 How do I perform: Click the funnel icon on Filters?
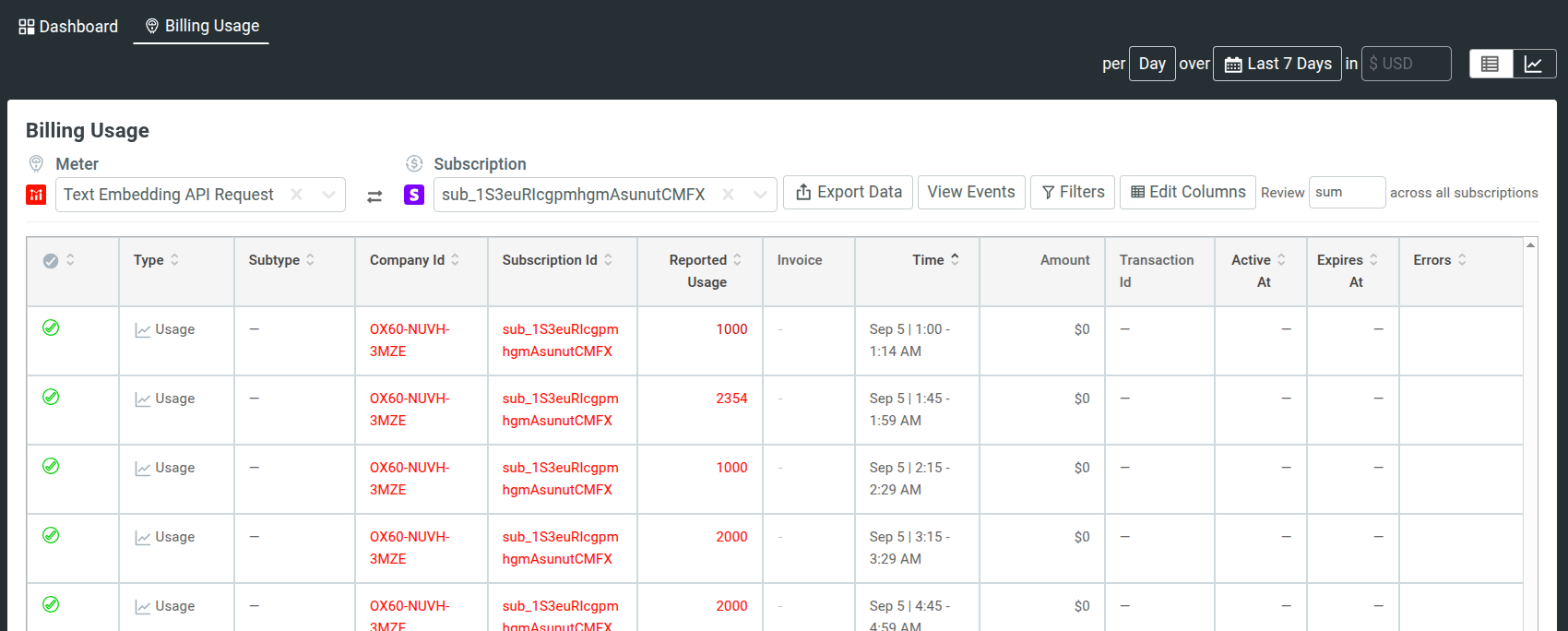click(x=1048, y=192)
